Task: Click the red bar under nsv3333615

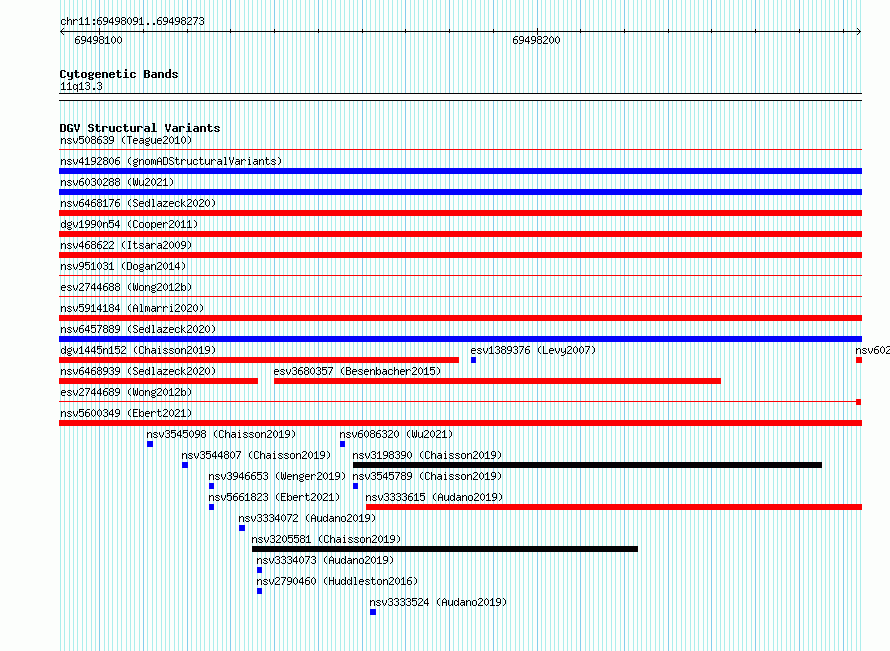Action: [x=614, y=507]
